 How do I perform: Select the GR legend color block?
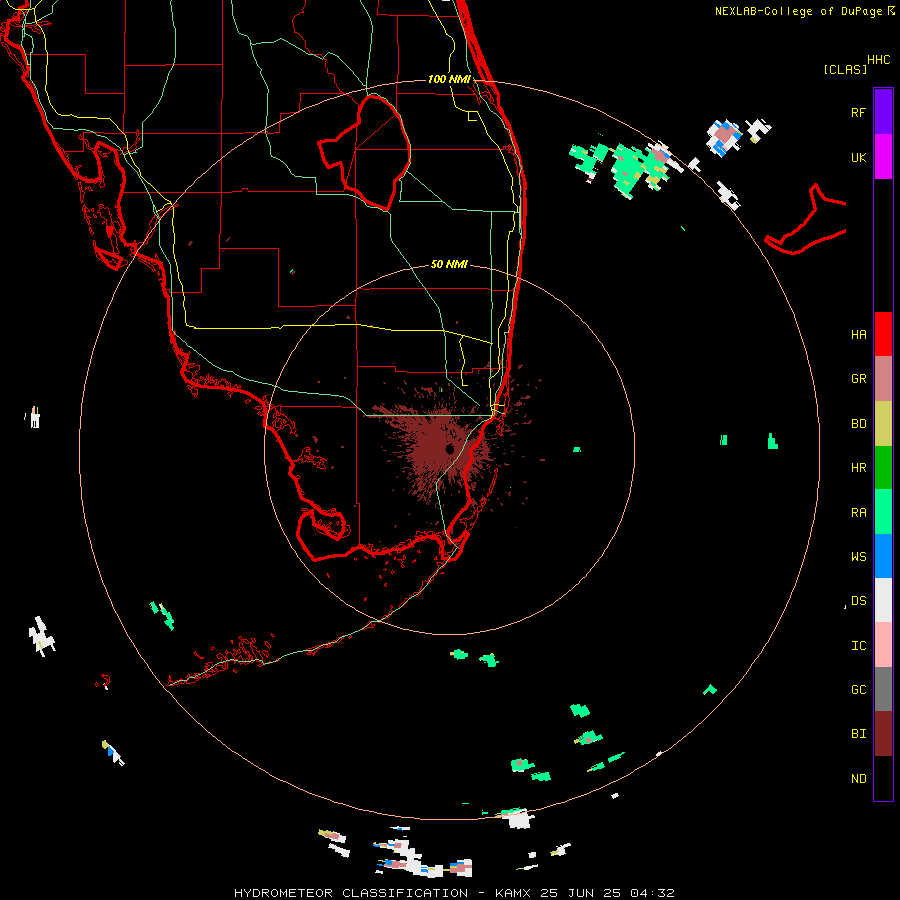[x=883, y=379]
